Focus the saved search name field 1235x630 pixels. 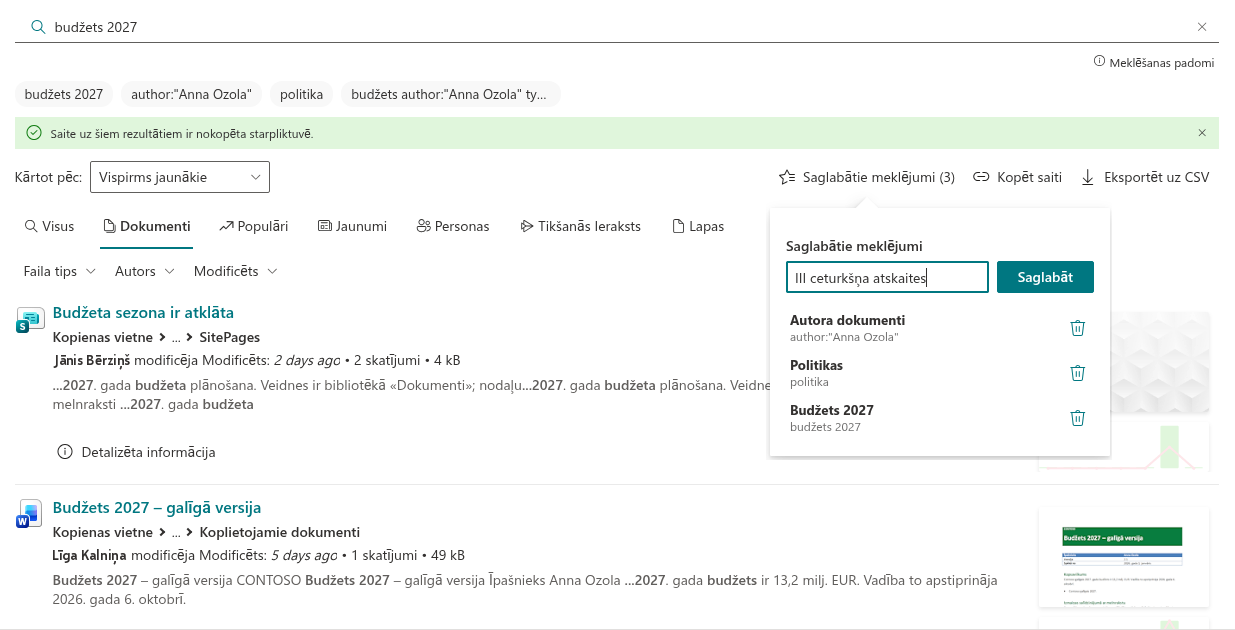click(887, 277)
